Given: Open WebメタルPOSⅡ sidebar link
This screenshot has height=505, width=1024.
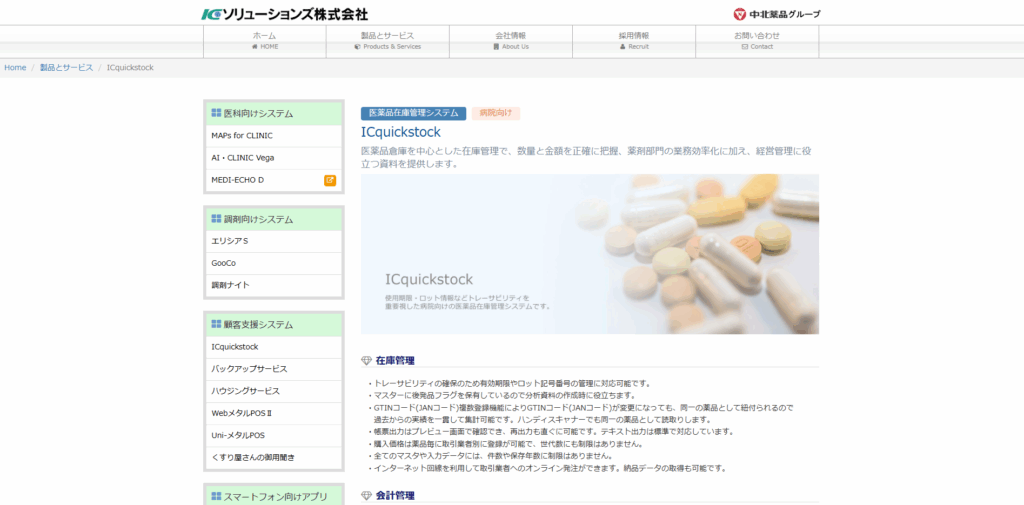Looking at the screenshot, I should (274, 414).
